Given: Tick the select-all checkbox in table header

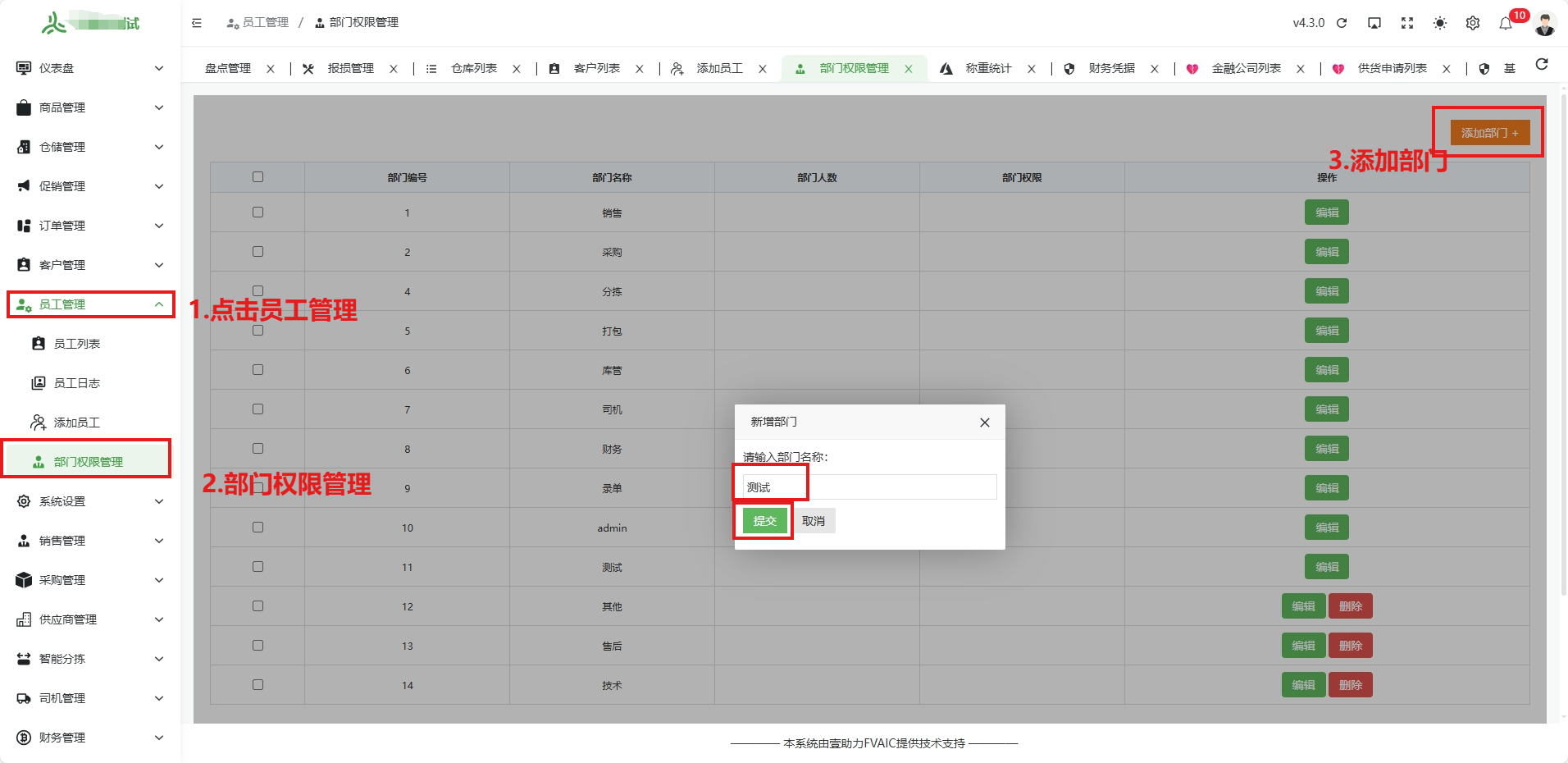Looking at the screenshot, I should pyautogui.click(x=258, y=177).
